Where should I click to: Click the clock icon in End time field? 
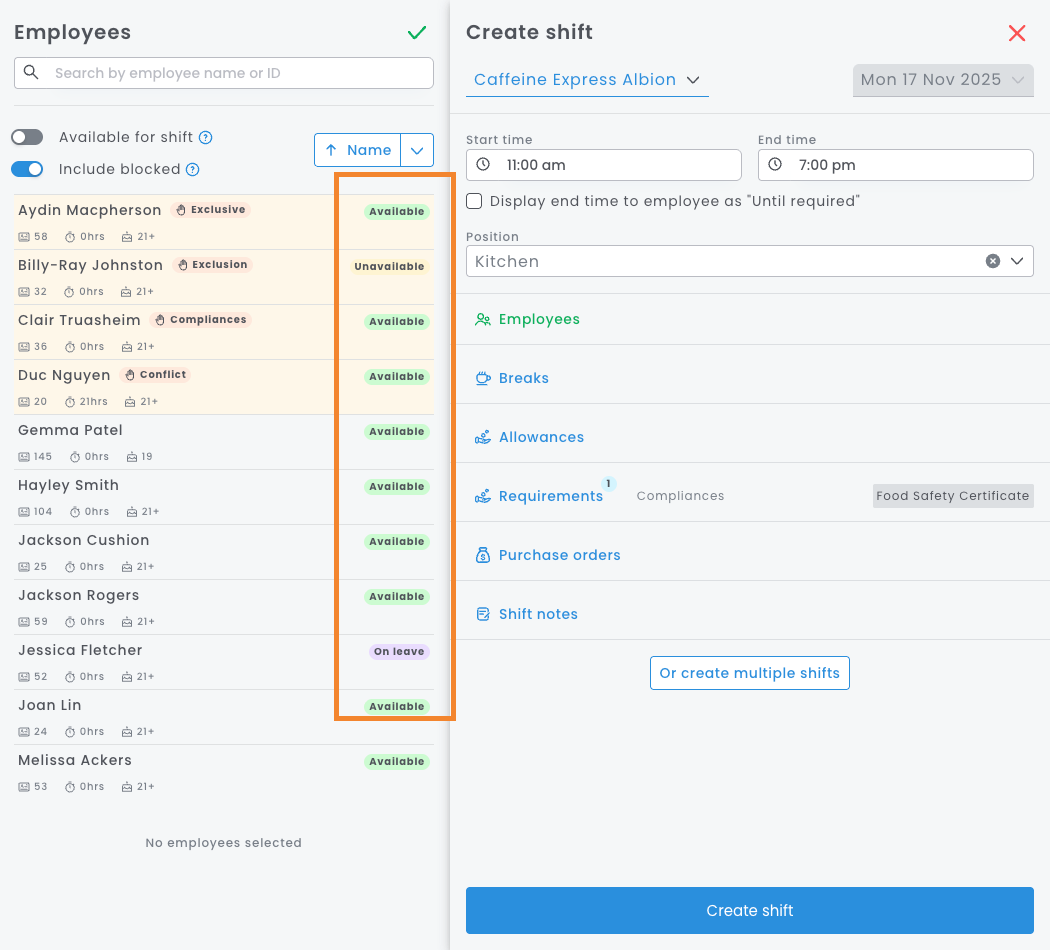[x=775, y=165]
